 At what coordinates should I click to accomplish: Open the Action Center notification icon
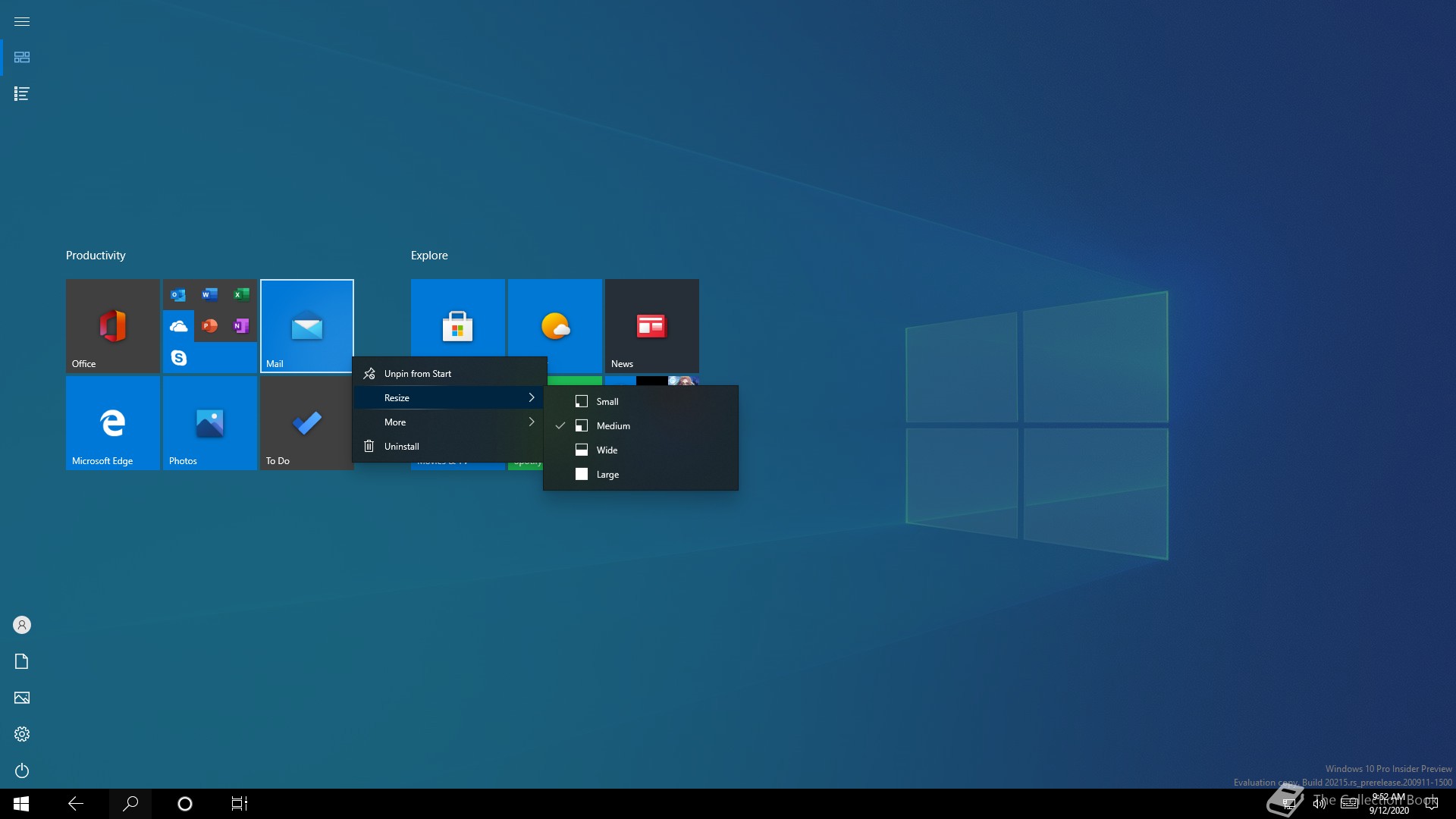click(1432, 804)
